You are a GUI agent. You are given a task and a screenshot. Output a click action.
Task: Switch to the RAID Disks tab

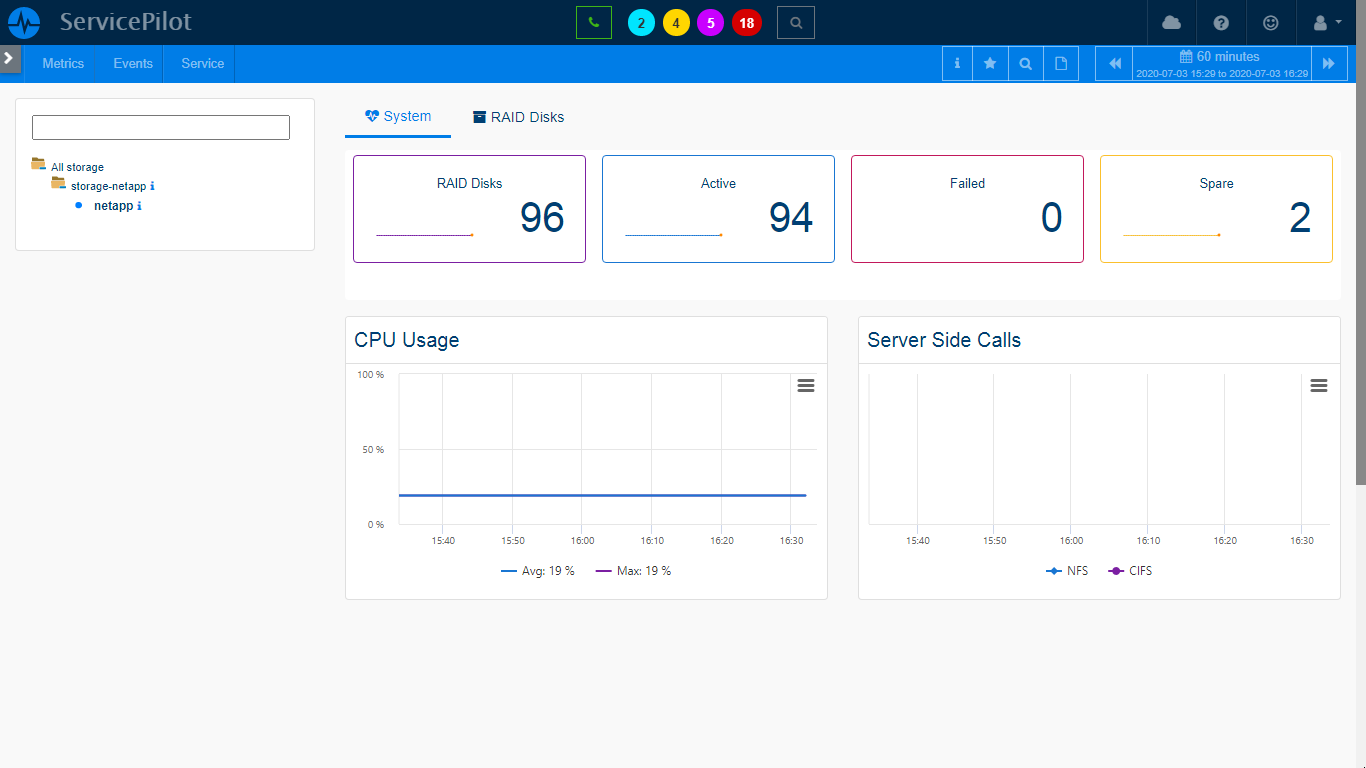click(x=518, y=117)
